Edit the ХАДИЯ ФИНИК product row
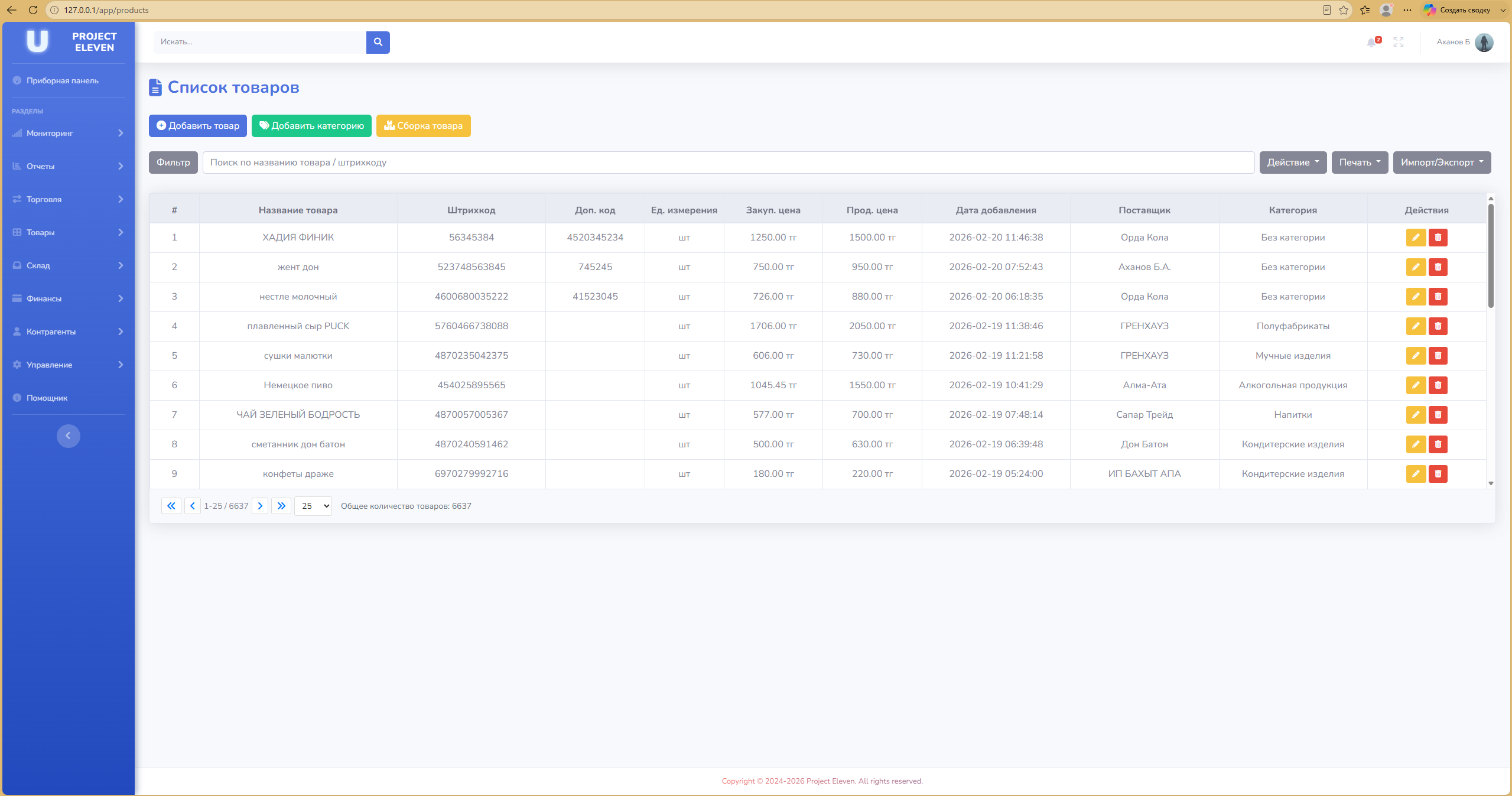The image size is (1512, 796). (x=1416, y=238)
